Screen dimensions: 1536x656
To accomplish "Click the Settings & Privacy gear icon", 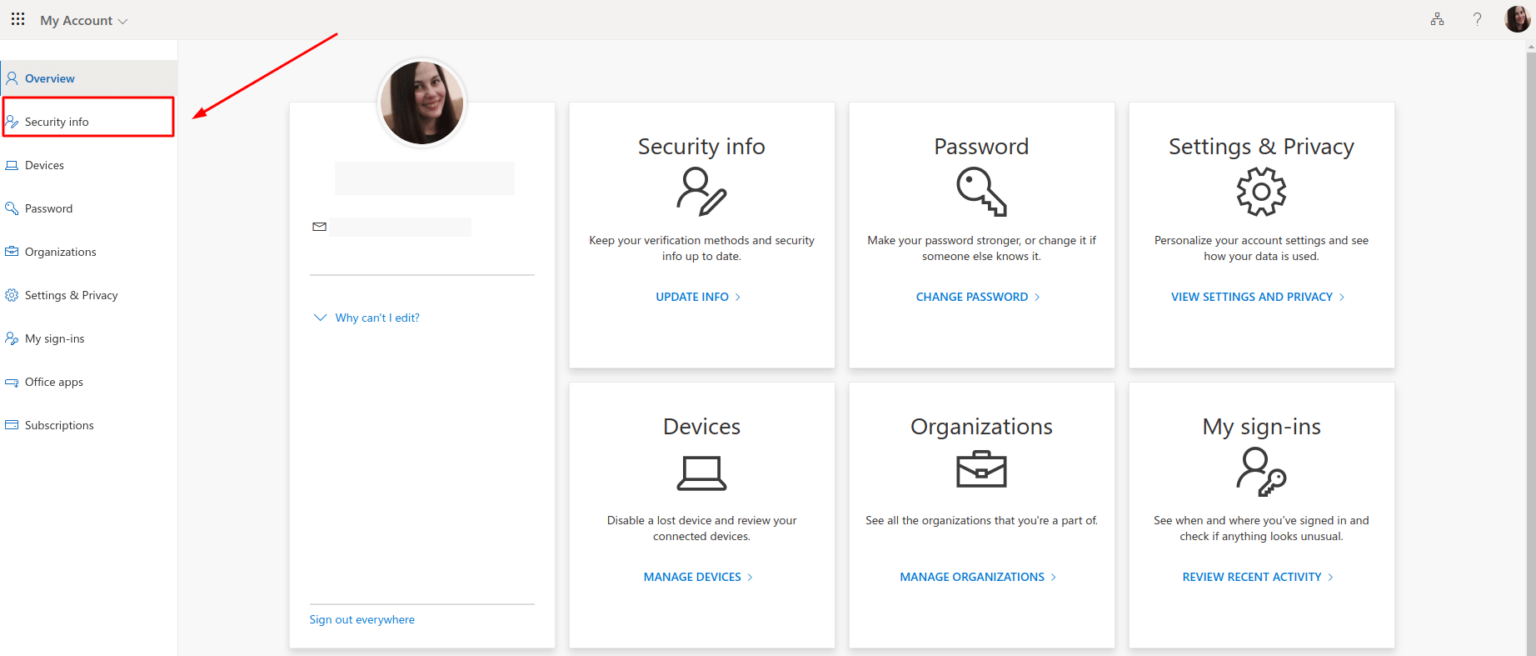I will 1261,193.
